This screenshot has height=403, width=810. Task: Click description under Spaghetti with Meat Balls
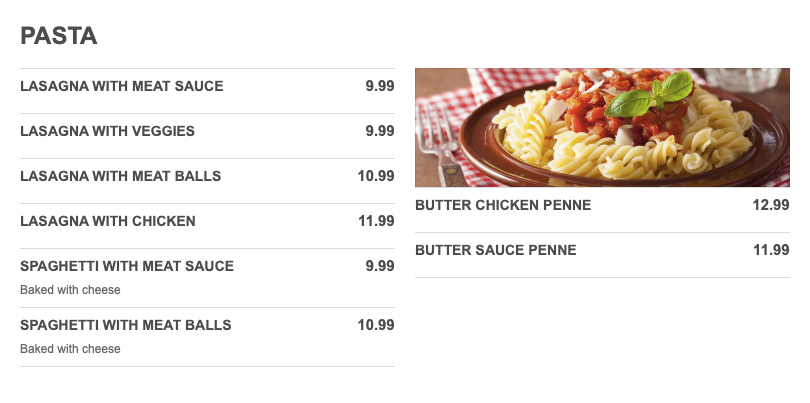point(70,349)
